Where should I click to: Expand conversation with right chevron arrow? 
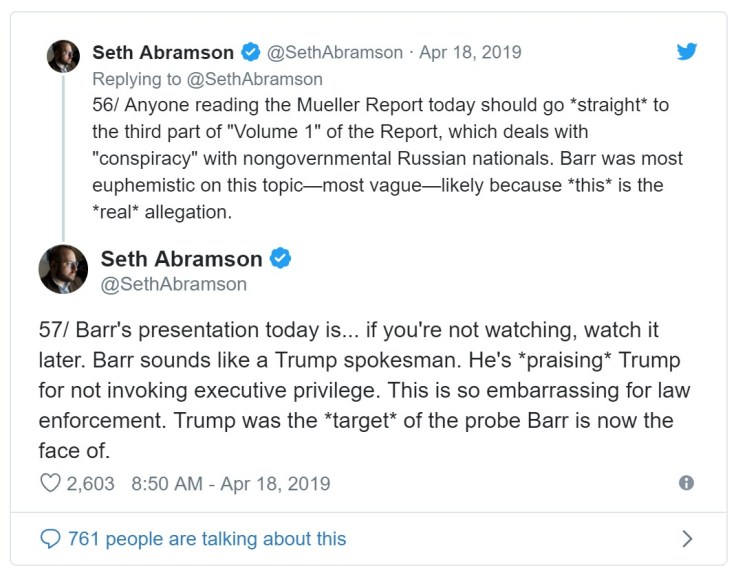pyautogui.click(x=686, y=539)
